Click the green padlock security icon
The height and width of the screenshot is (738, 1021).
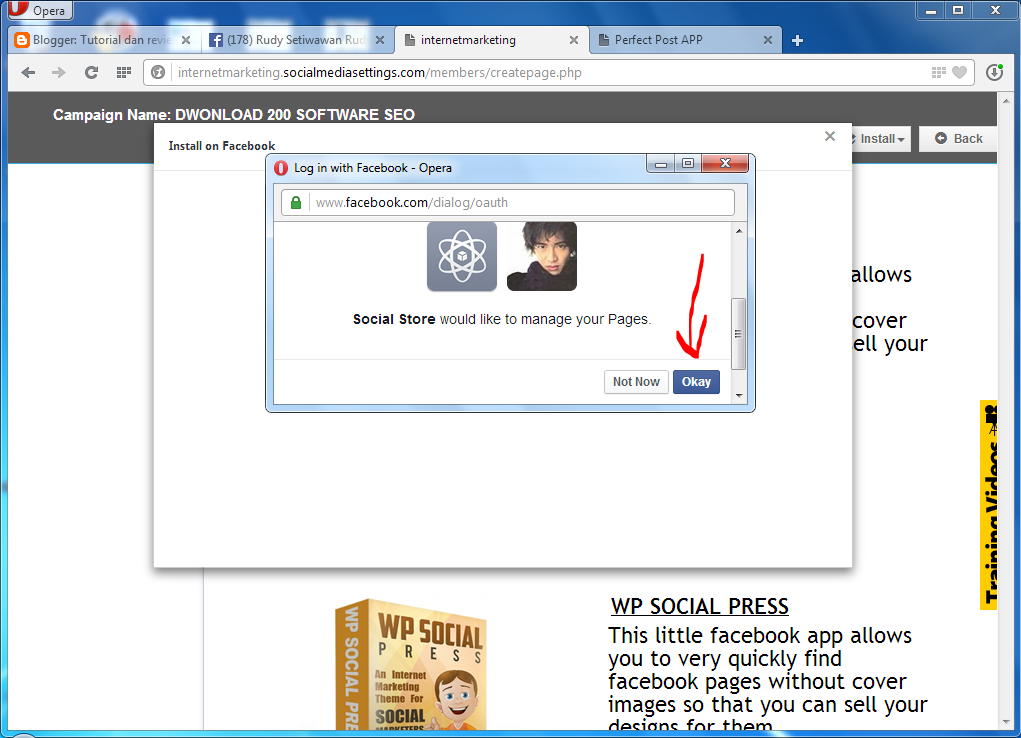[x=296, y=203]
